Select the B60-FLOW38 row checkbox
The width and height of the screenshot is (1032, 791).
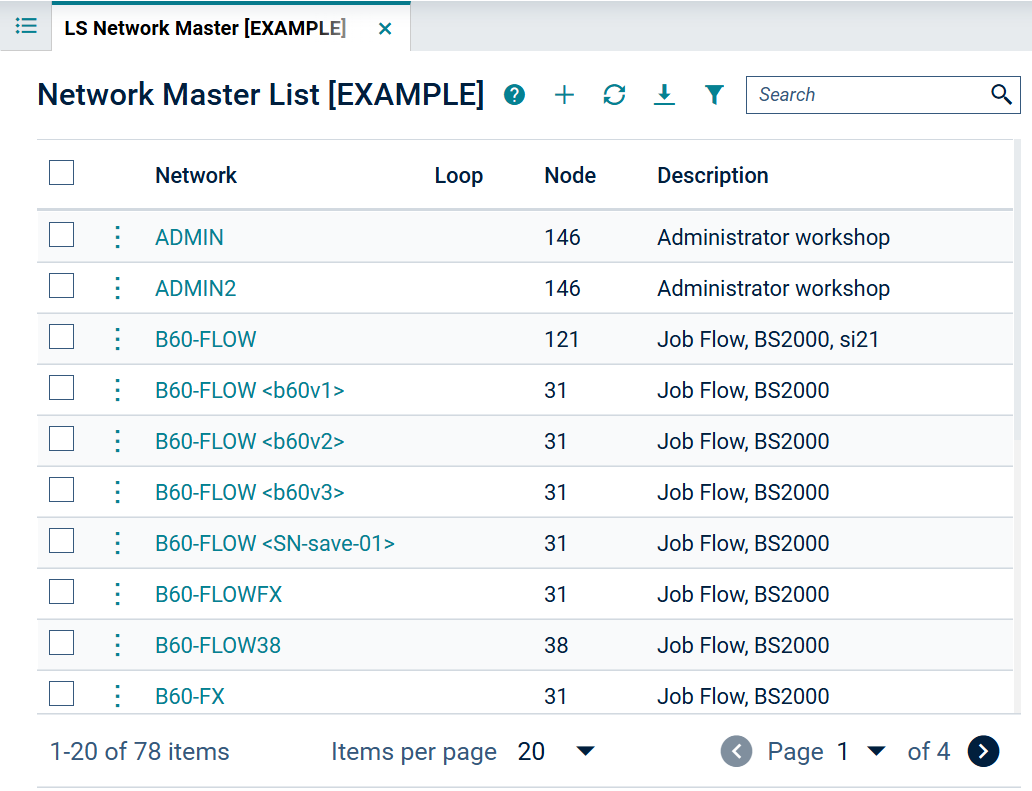pos(61,643)
